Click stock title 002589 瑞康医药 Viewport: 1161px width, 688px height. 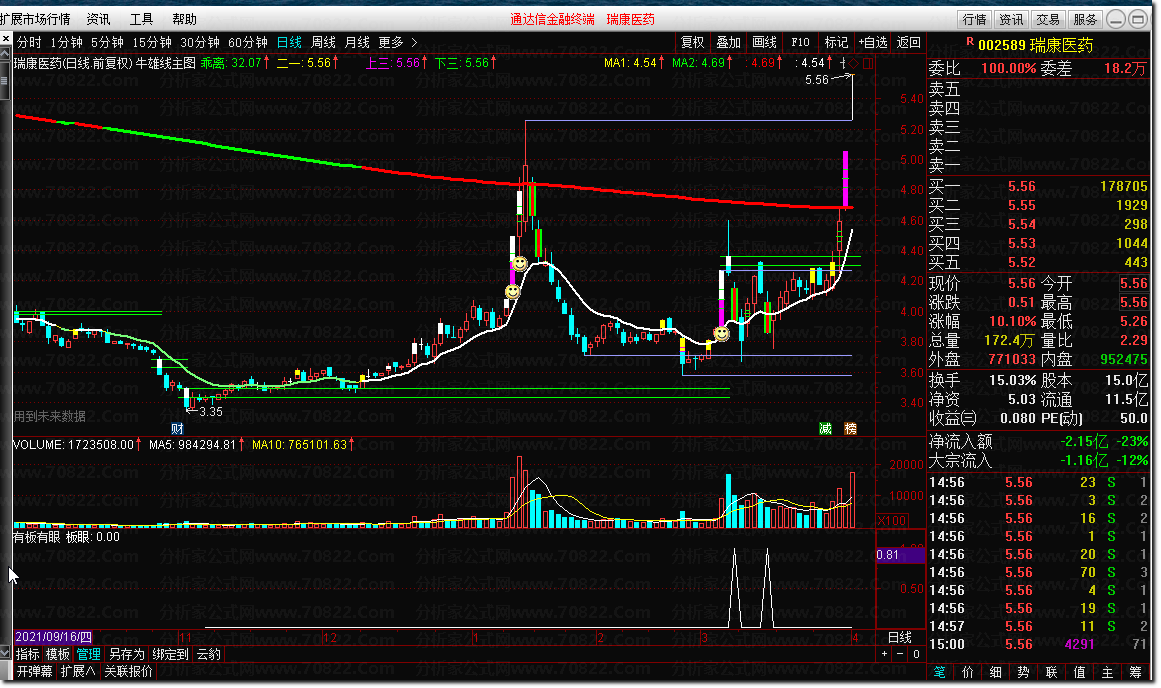tap(1035, 45)
